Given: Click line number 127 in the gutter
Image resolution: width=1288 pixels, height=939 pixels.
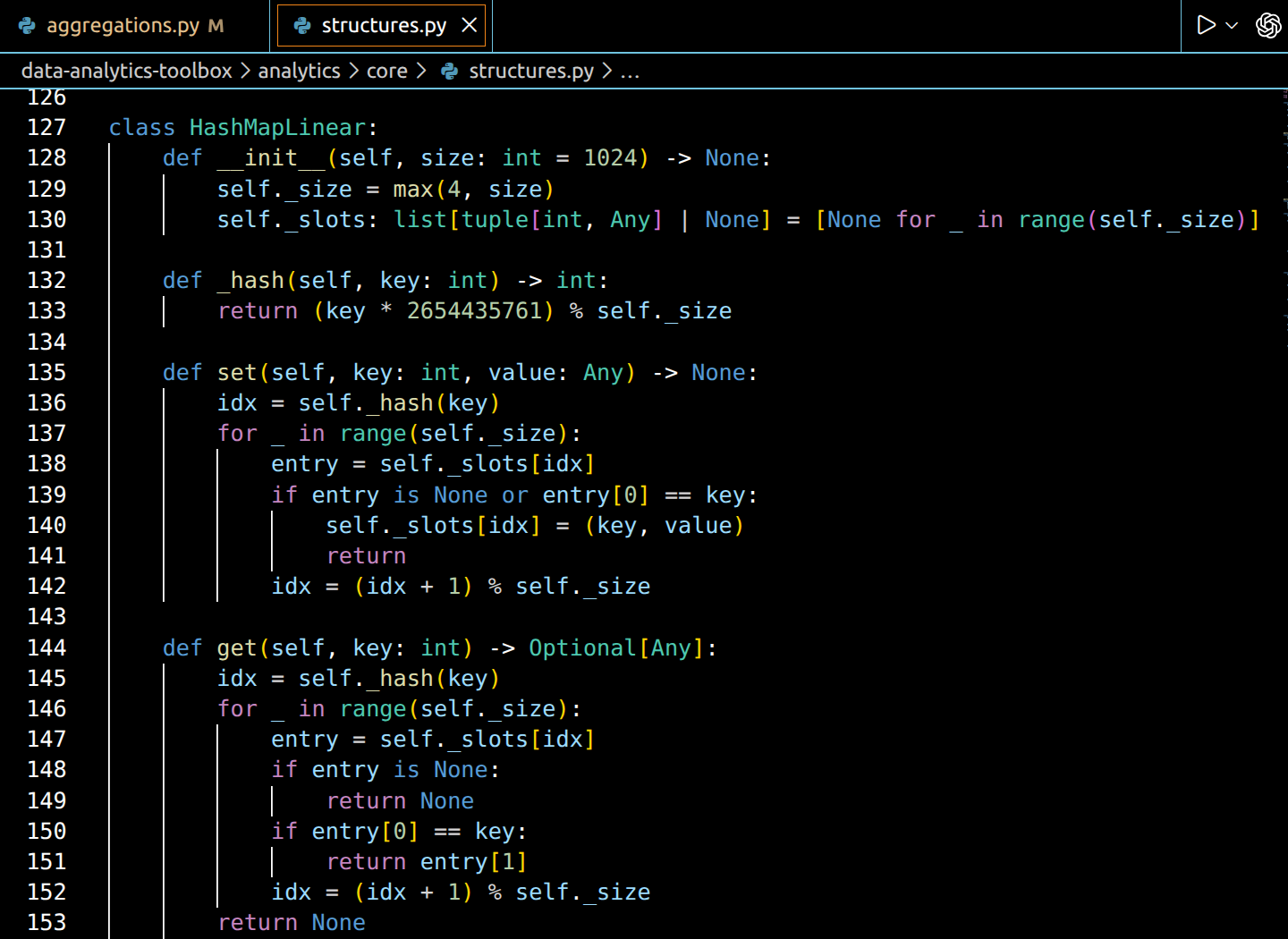Looking at the screenshot, I should coord(47,128).
